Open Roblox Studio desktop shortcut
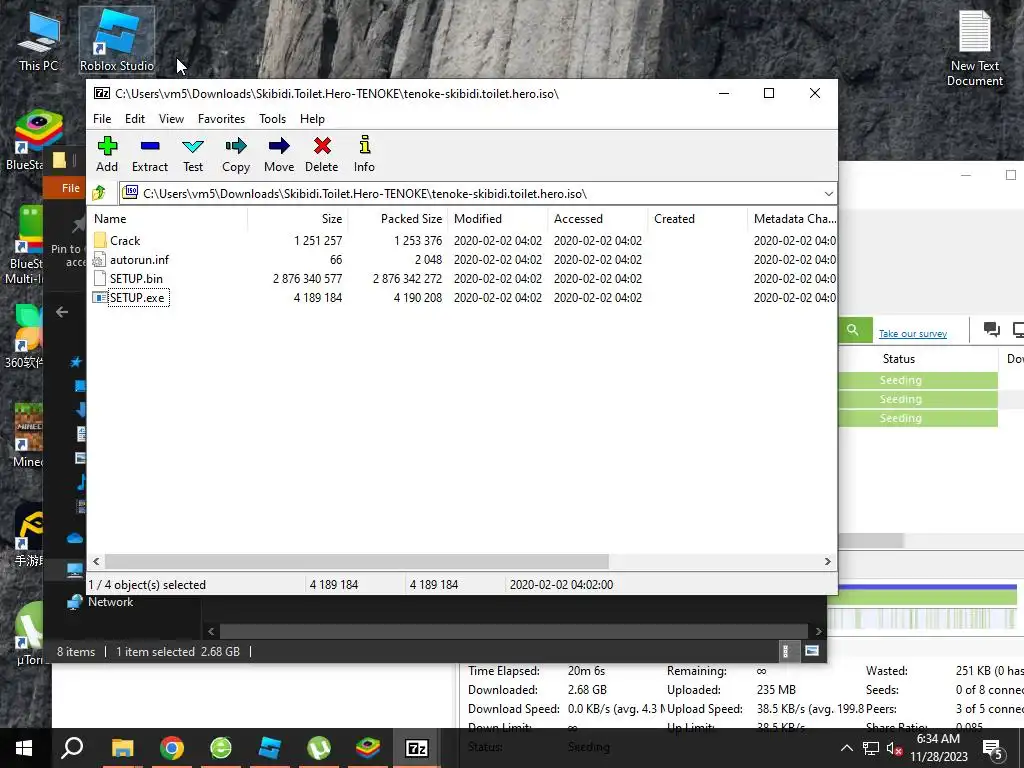The width and height of the screenshot is (1024, 768). [x=116, y=40]
